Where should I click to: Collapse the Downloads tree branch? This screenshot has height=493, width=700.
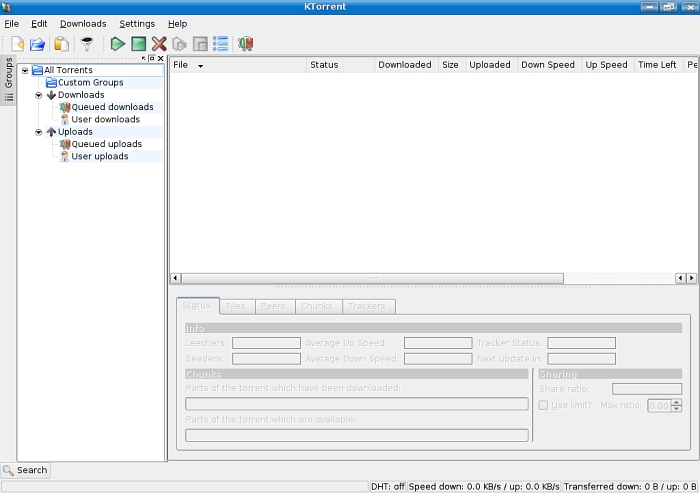point(39,95)
